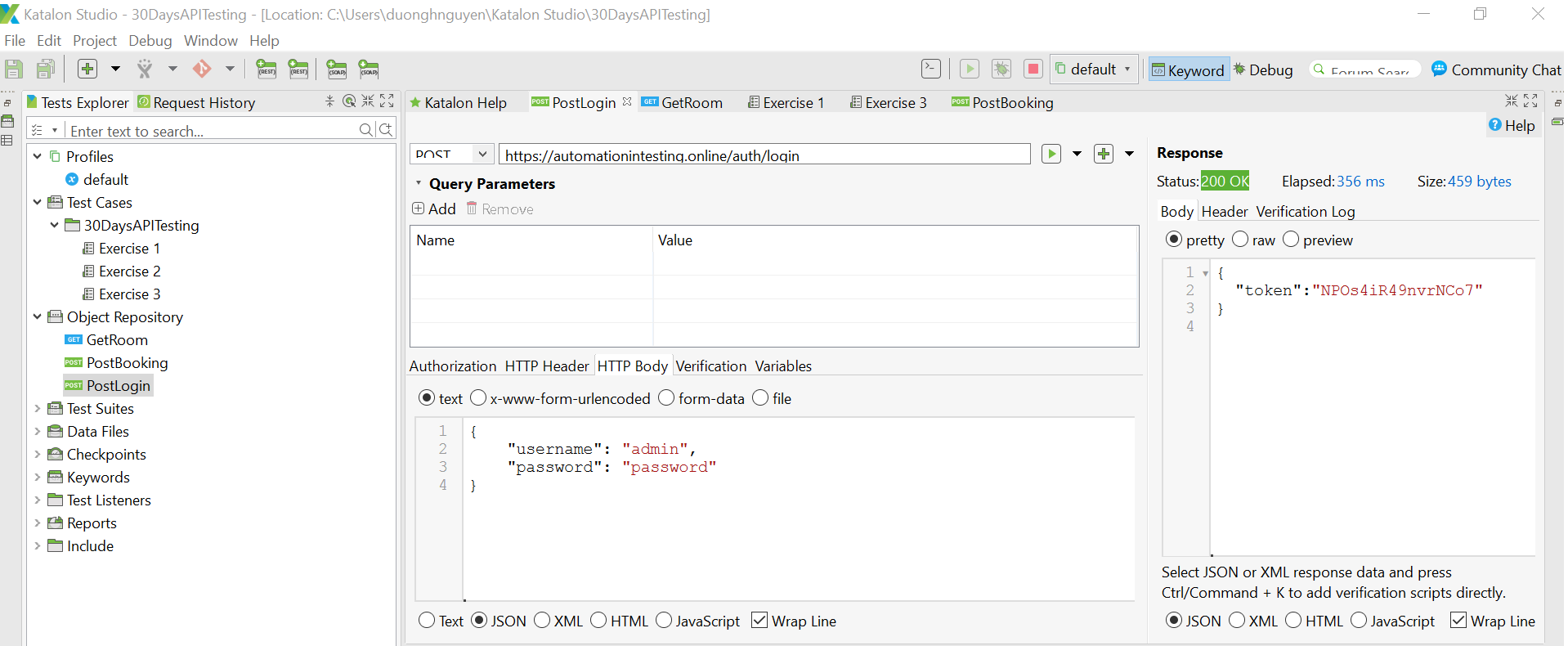Add a query parameter with Add button
The image size is (1568, 646).
tap(434, 209)
